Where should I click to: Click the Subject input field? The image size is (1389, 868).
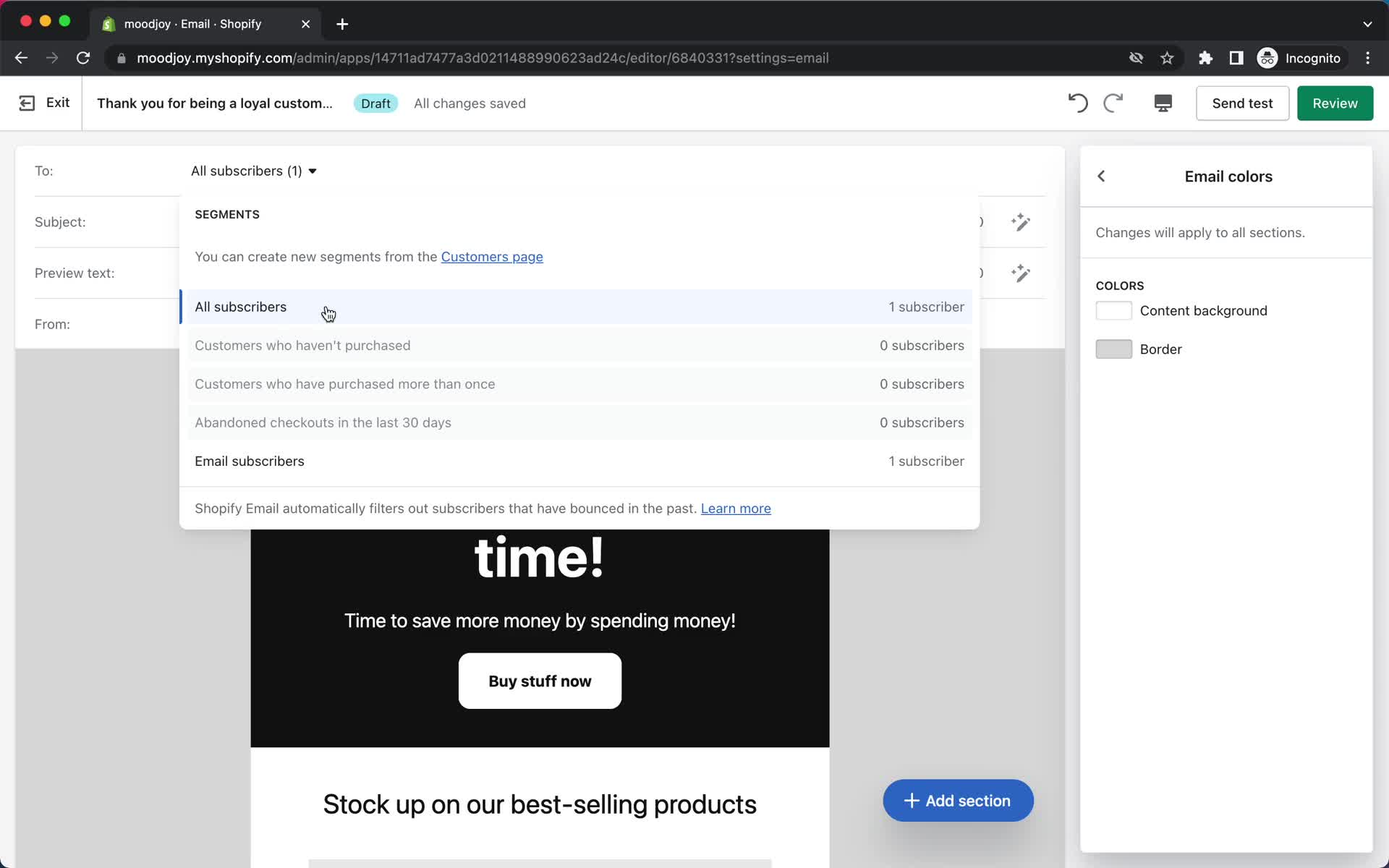(x=580, y=221)
